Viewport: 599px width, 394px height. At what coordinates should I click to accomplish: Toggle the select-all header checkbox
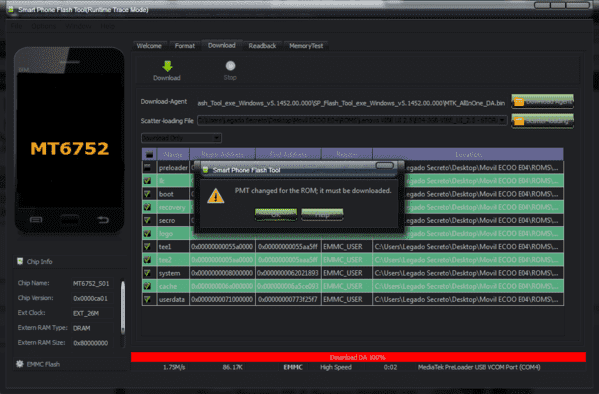tap(149, 154)
